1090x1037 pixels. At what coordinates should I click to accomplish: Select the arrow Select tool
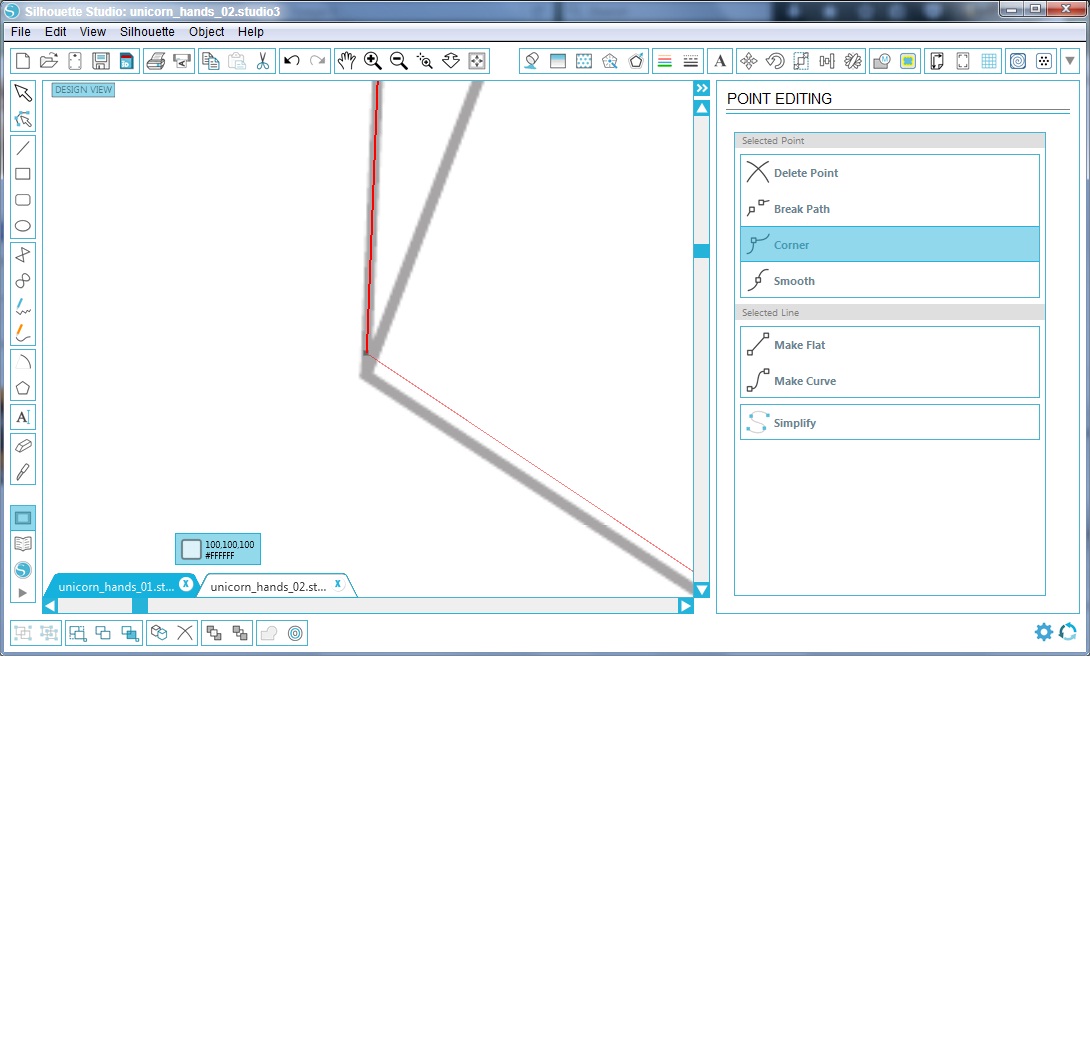click(23, 93)
